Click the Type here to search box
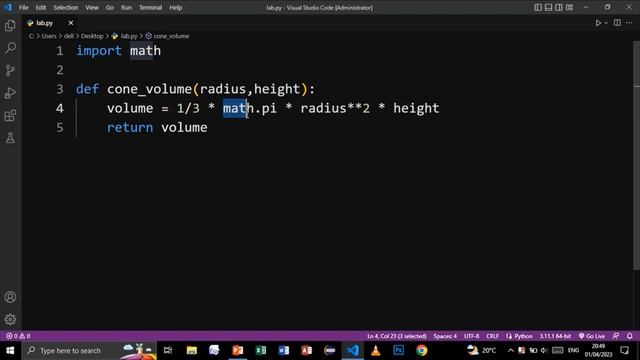 [x=89, y=351]
